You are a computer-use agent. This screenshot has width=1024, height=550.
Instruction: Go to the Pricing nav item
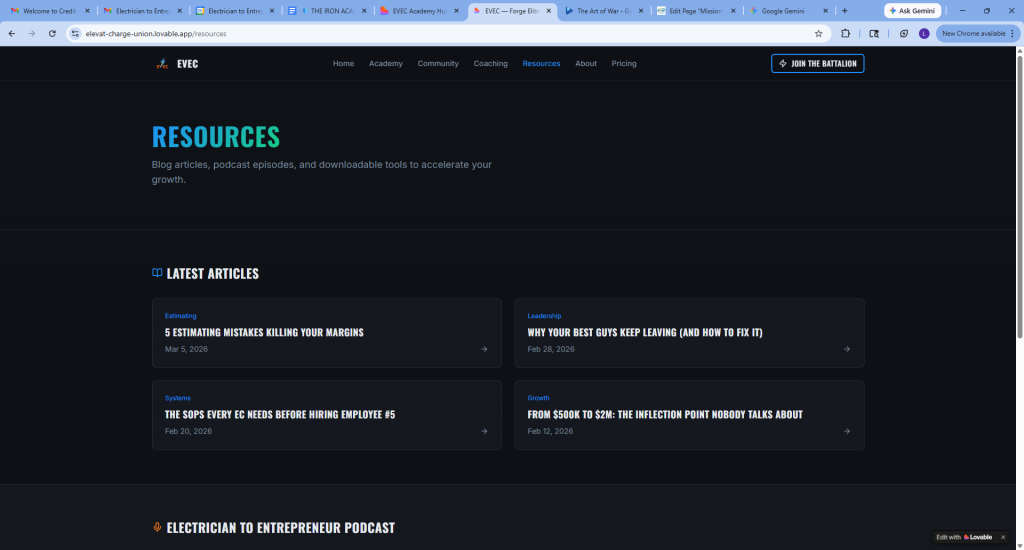[x=623, y=63]
